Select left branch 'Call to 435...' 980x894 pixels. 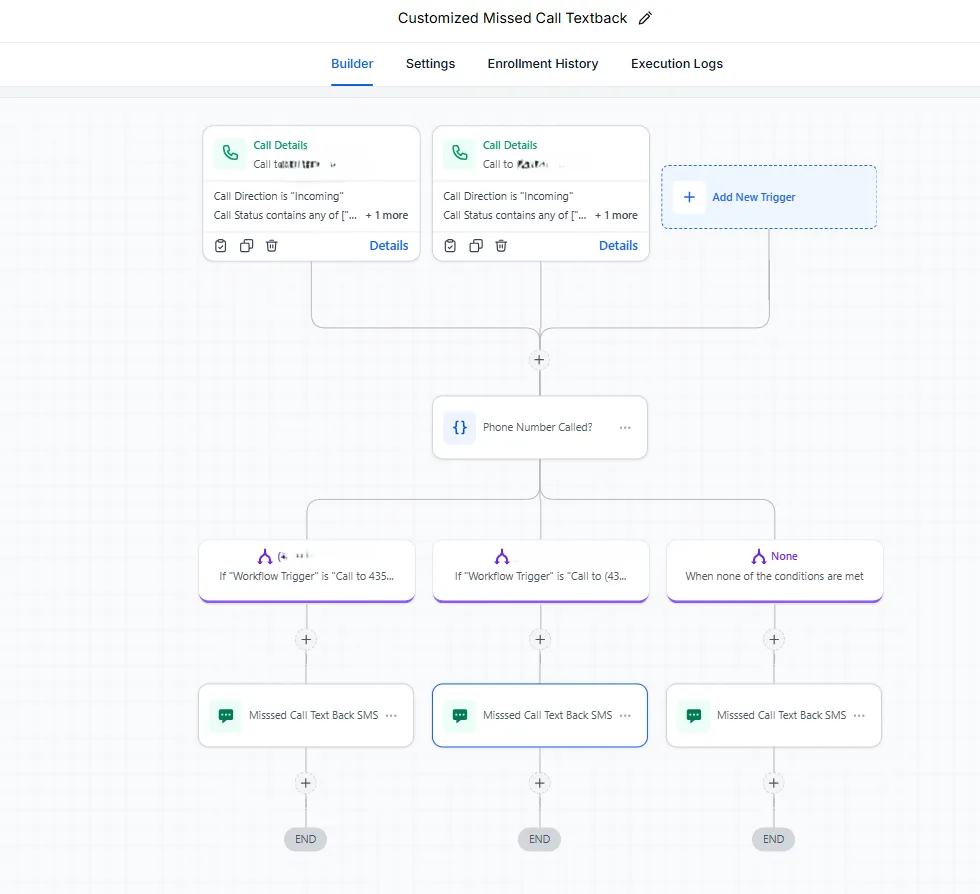(x=307, y=571)
